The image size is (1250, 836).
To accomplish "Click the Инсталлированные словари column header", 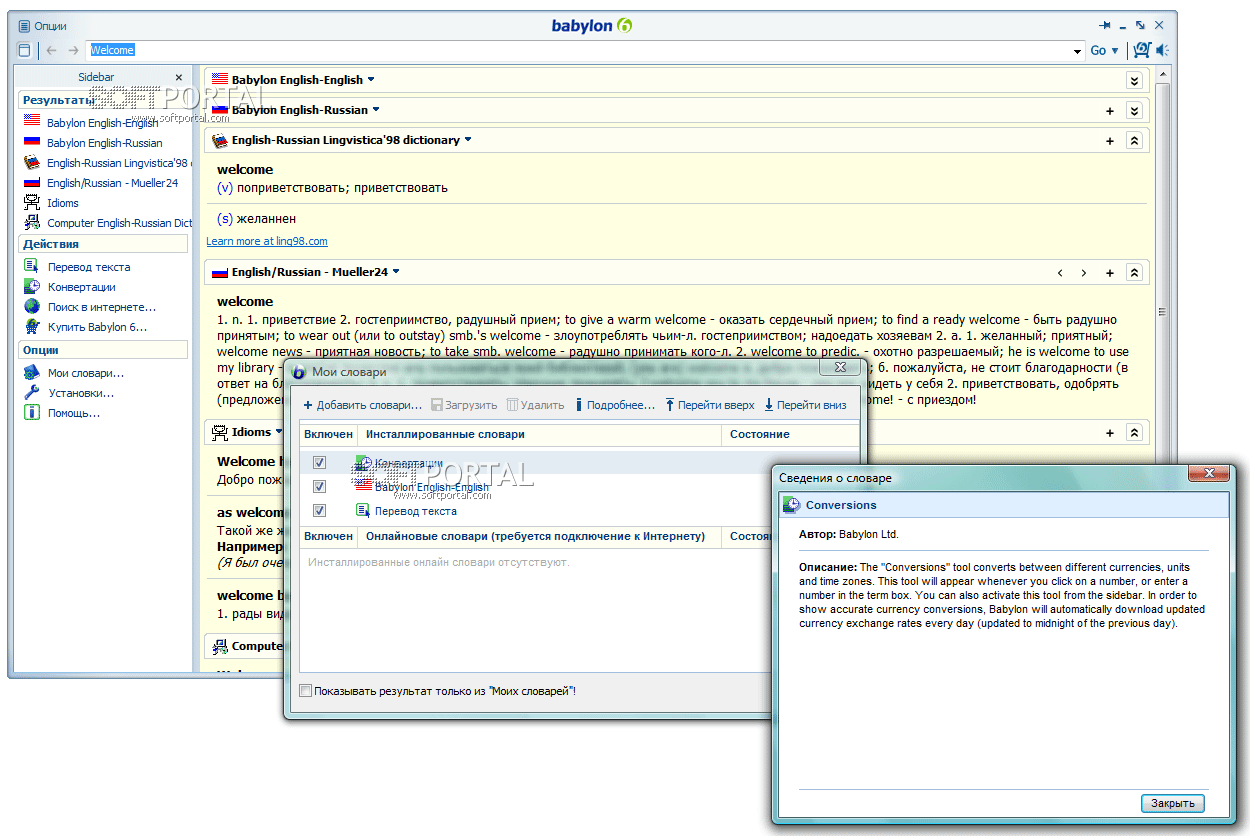I will (x=540, y=434).
